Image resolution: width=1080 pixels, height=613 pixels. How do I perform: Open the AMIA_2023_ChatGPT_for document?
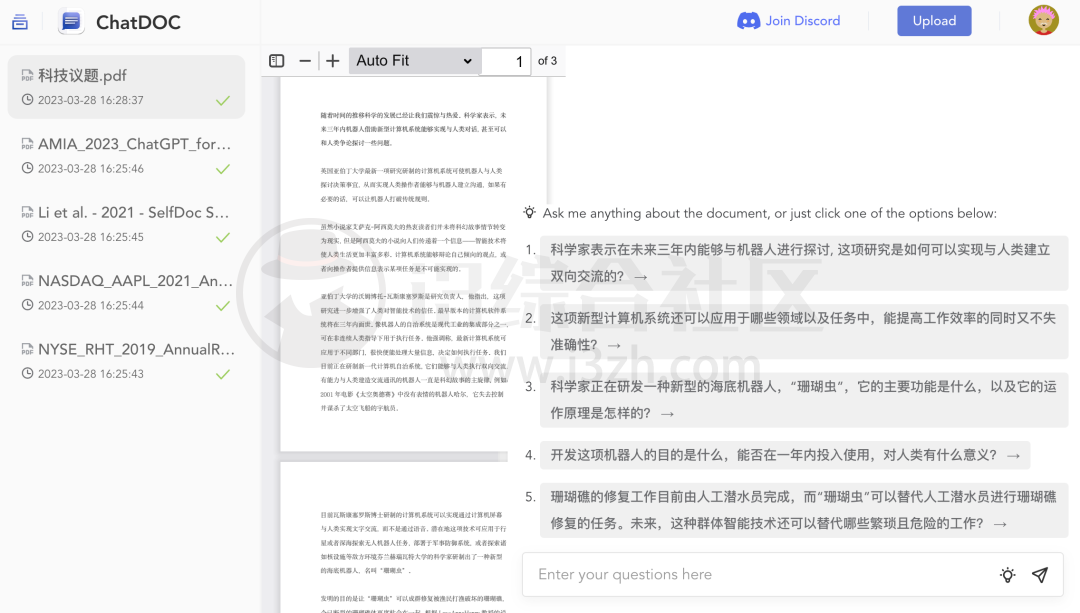point(126,156)
